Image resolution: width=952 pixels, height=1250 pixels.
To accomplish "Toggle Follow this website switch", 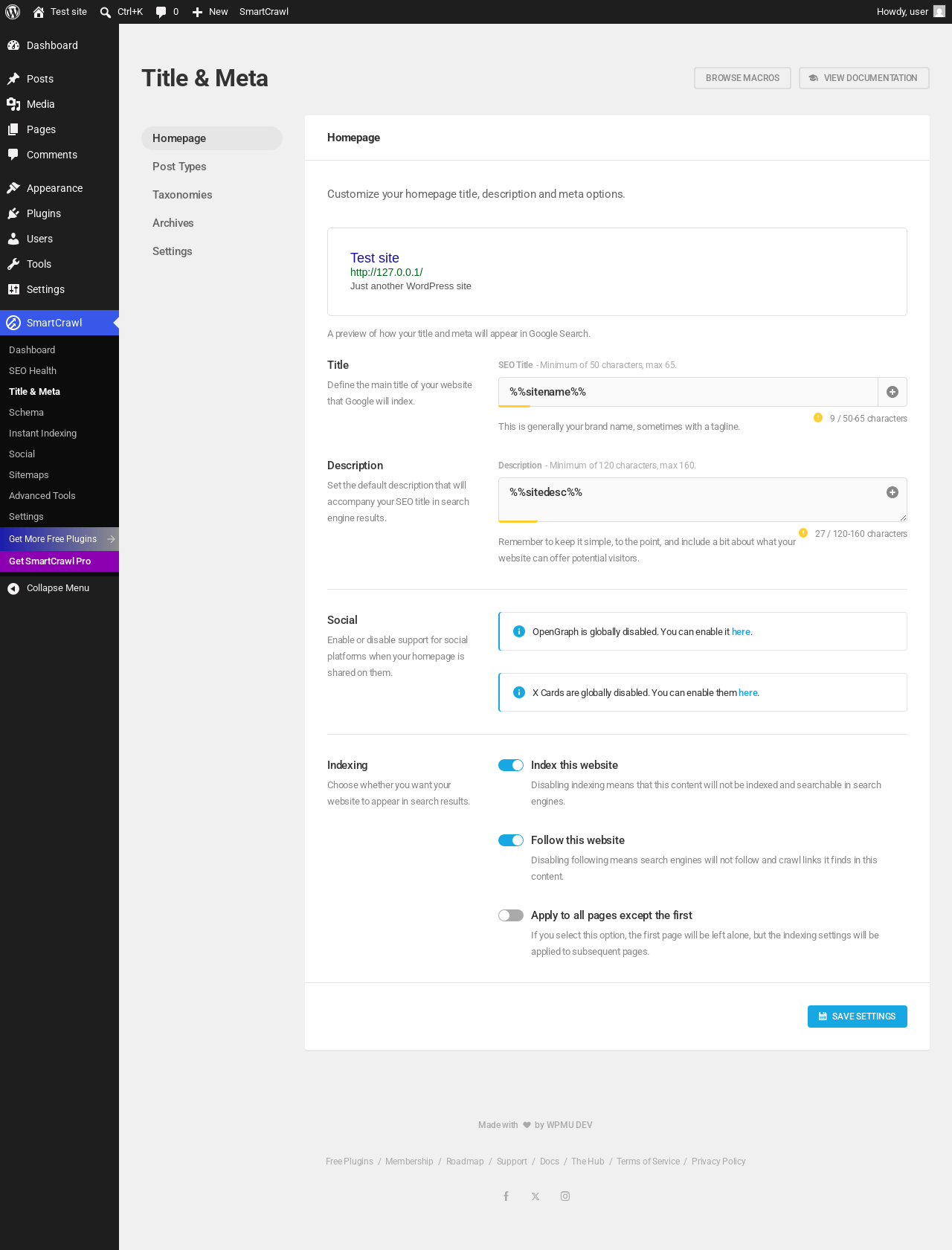I will point(511,840).
